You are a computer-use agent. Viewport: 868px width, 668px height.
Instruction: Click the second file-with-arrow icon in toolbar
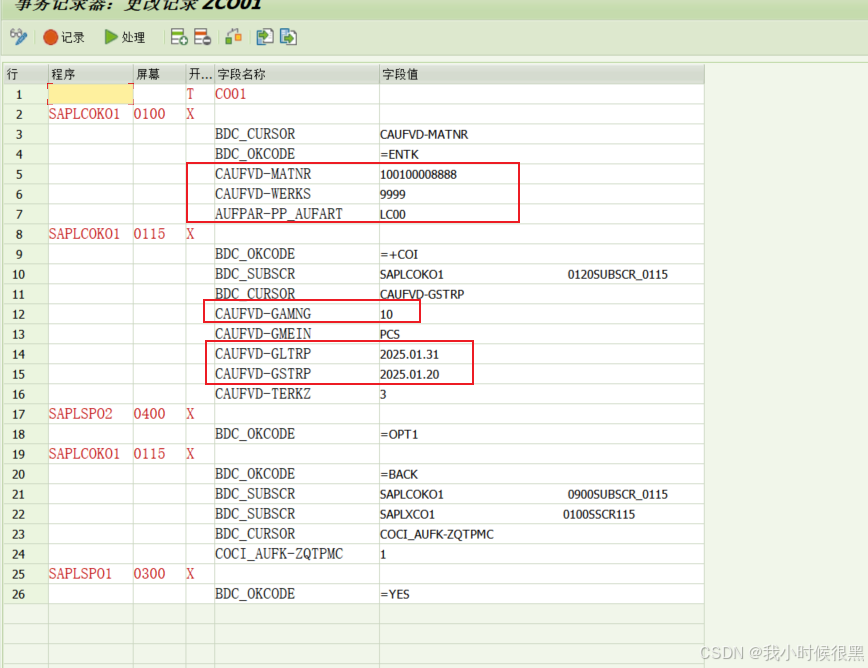pos(288,37)
